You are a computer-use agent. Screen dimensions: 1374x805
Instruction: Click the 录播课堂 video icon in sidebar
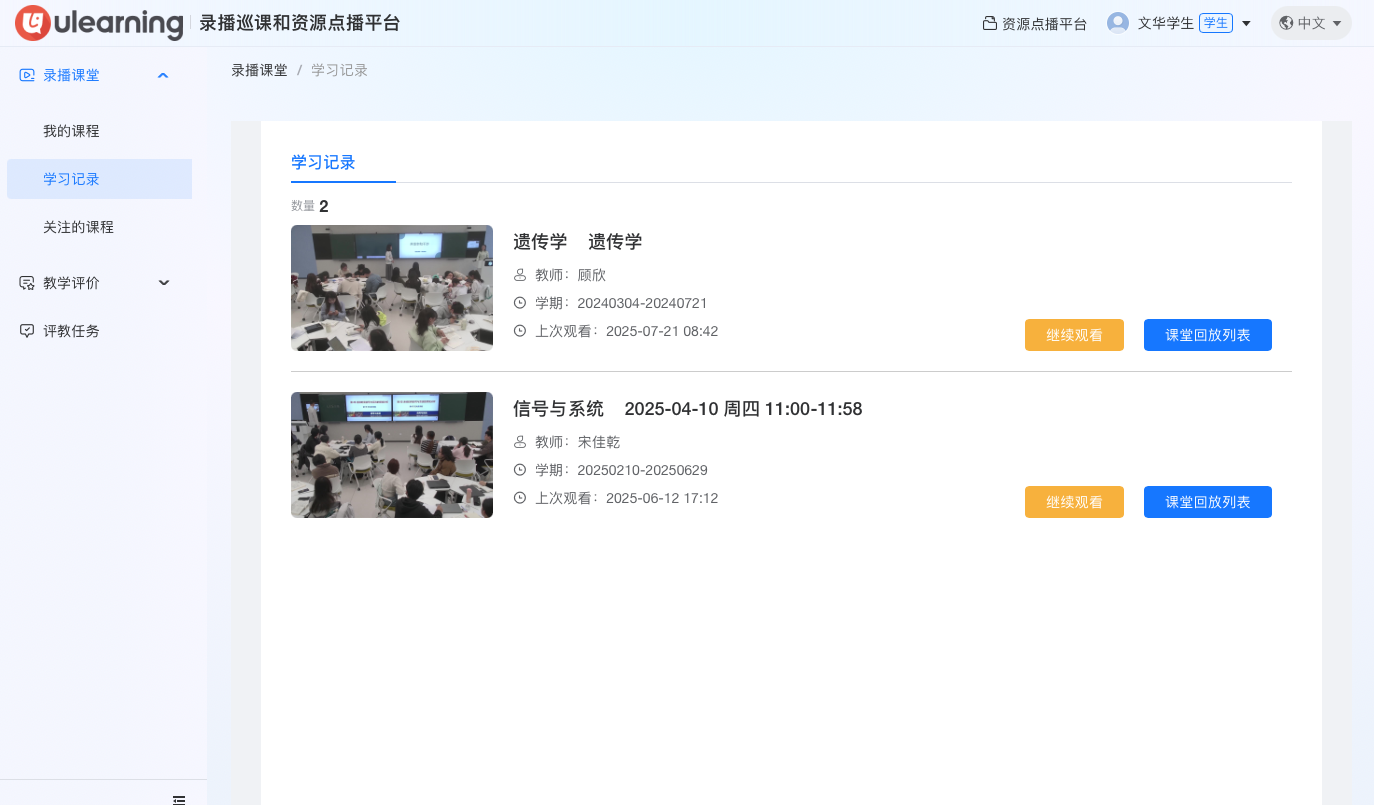click(27, 75)
